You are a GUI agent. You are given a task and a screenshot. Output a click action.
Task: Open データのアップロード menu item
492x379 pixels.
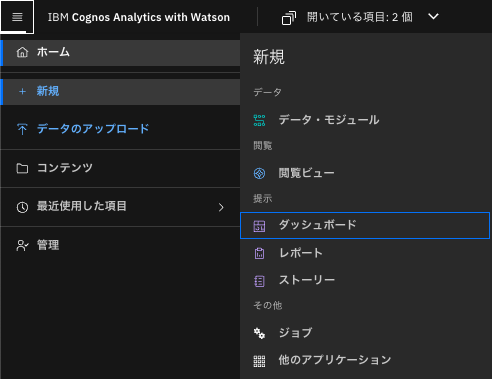tap(120, 129)
